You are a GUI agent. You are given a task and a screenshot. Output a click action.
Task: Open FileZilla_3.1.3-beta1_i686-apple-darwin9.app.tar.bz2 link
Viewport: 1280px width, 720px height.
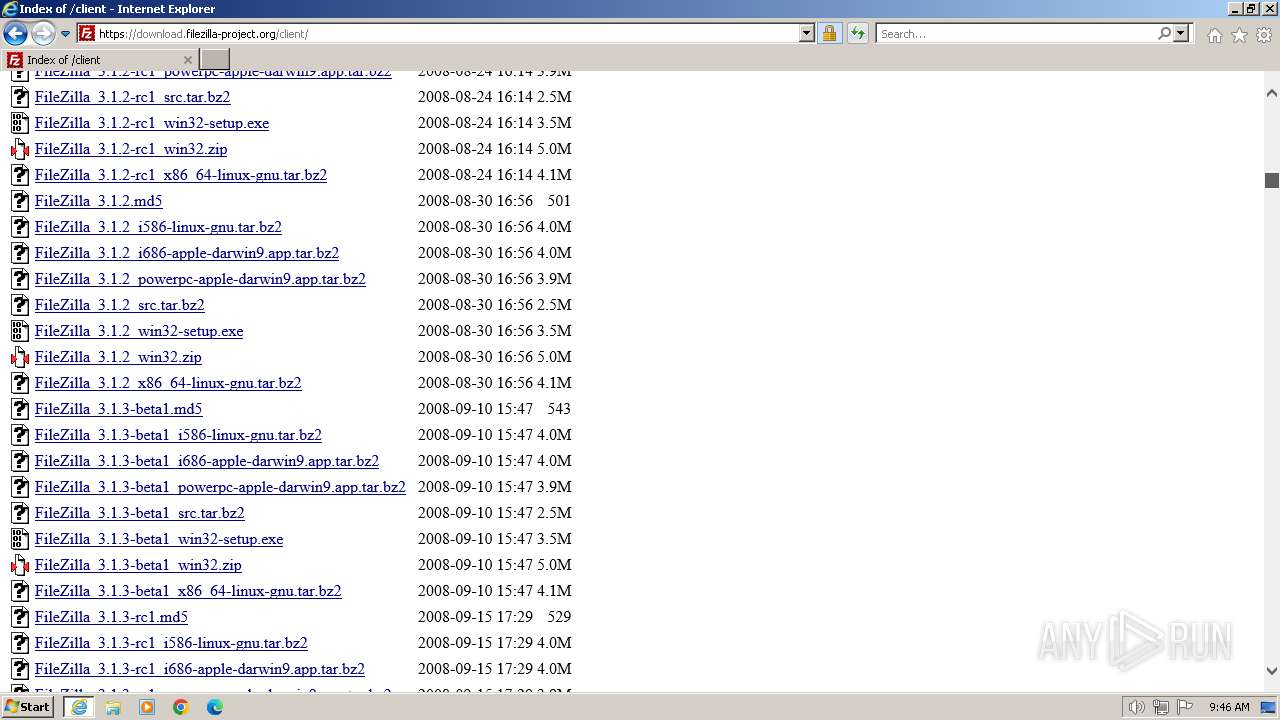pos(206,461)
